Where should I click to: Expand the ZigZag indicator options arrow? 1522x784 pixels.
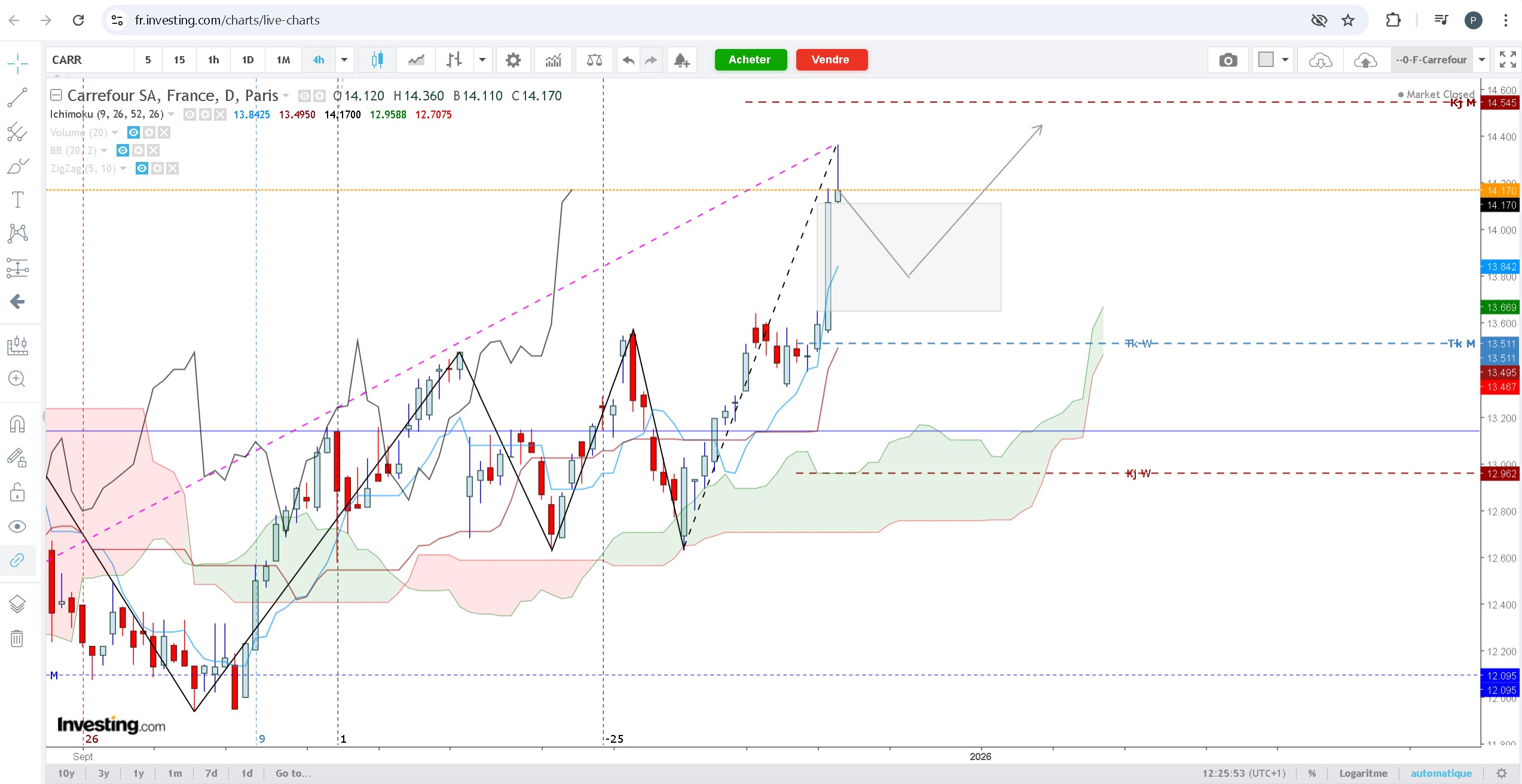[123, 169]
